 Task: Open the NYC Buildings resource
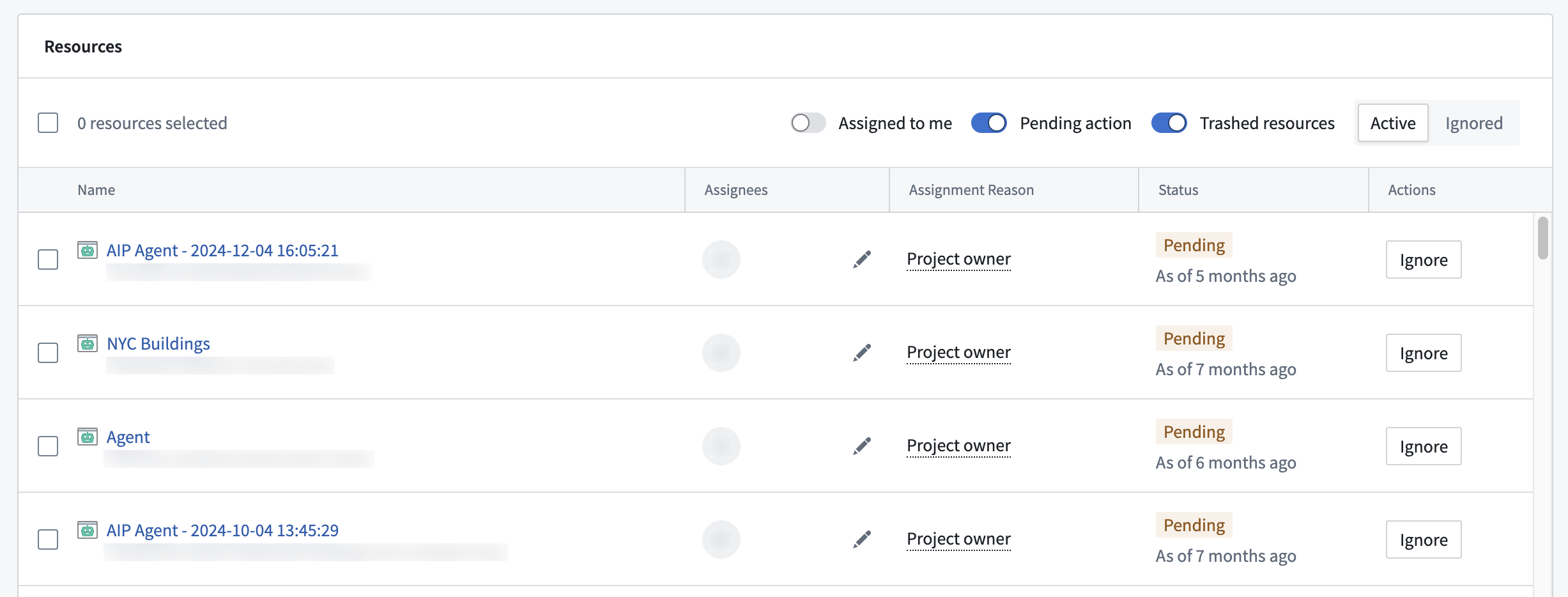(x=158, y=343)
